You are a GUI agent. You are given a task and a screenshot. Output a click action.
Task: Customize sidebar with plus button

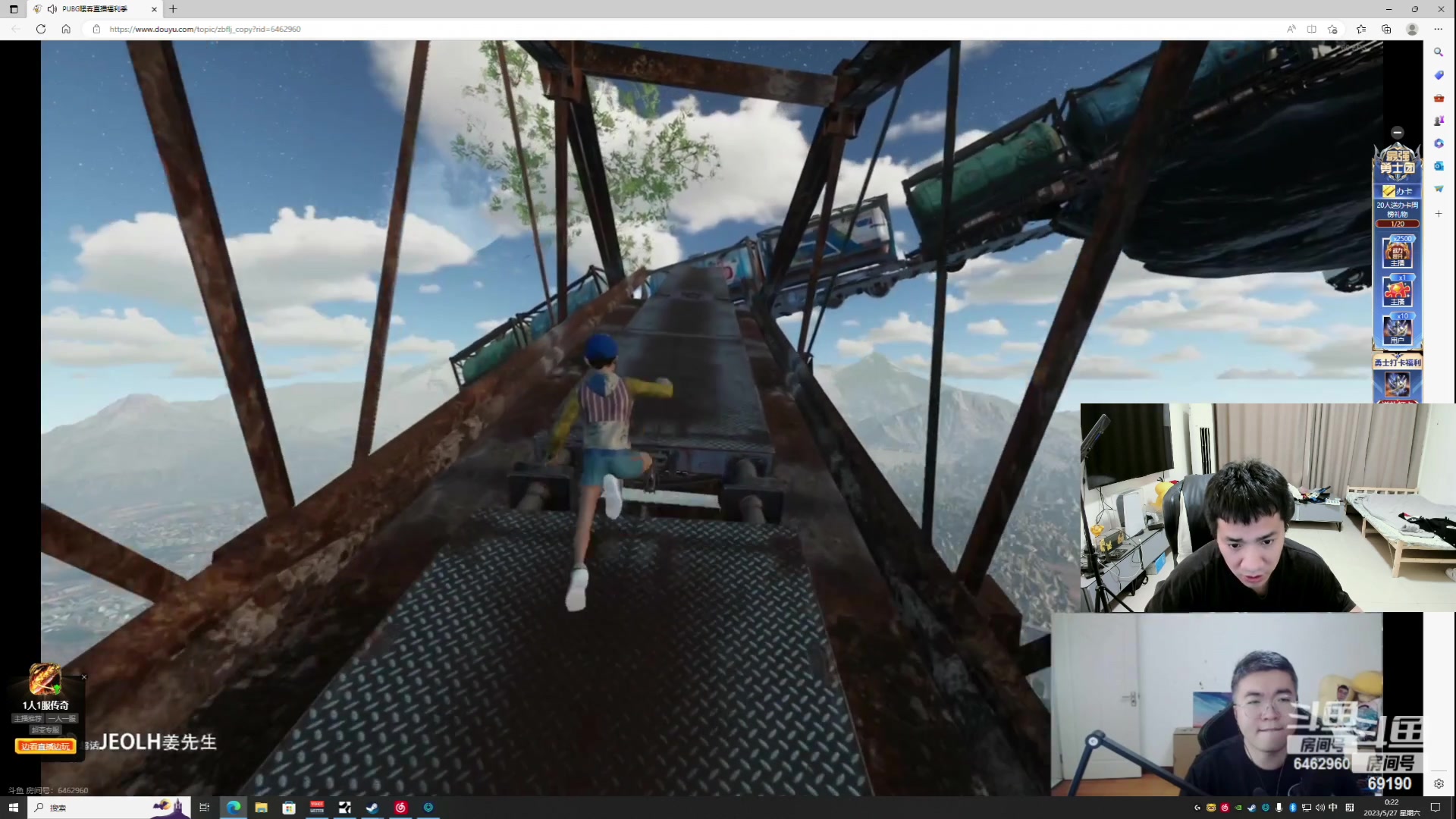1439,214
